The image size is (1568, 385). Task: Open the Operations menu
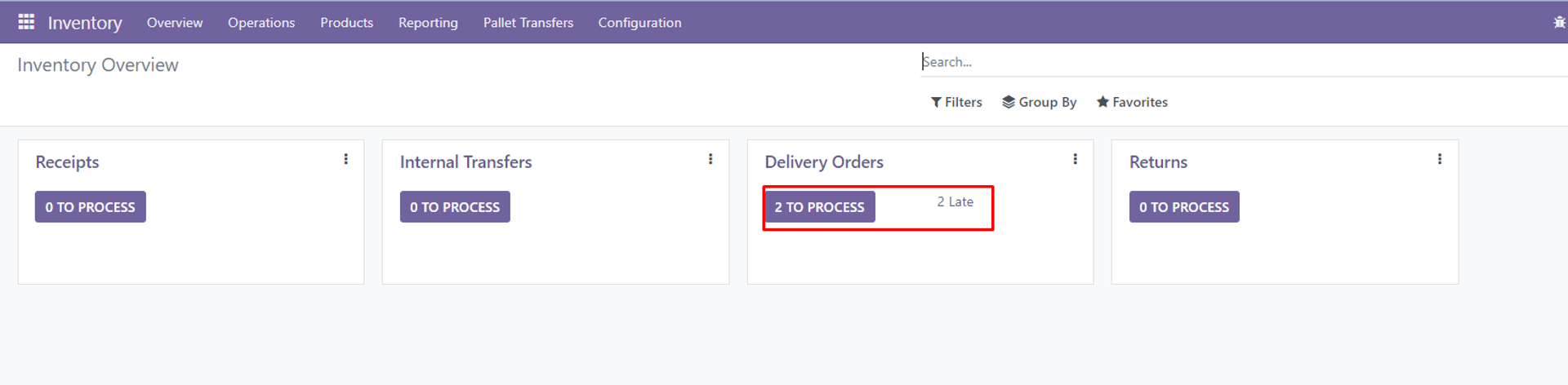[261, 23]
